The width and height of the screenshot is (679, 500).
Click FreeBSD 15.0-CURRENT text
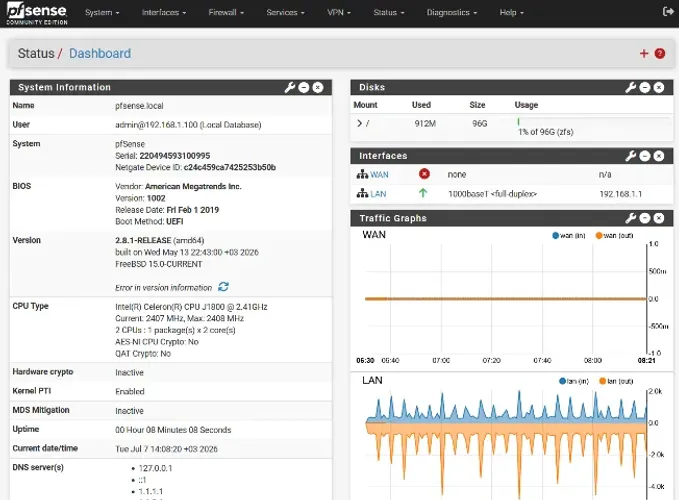[158, 264]
